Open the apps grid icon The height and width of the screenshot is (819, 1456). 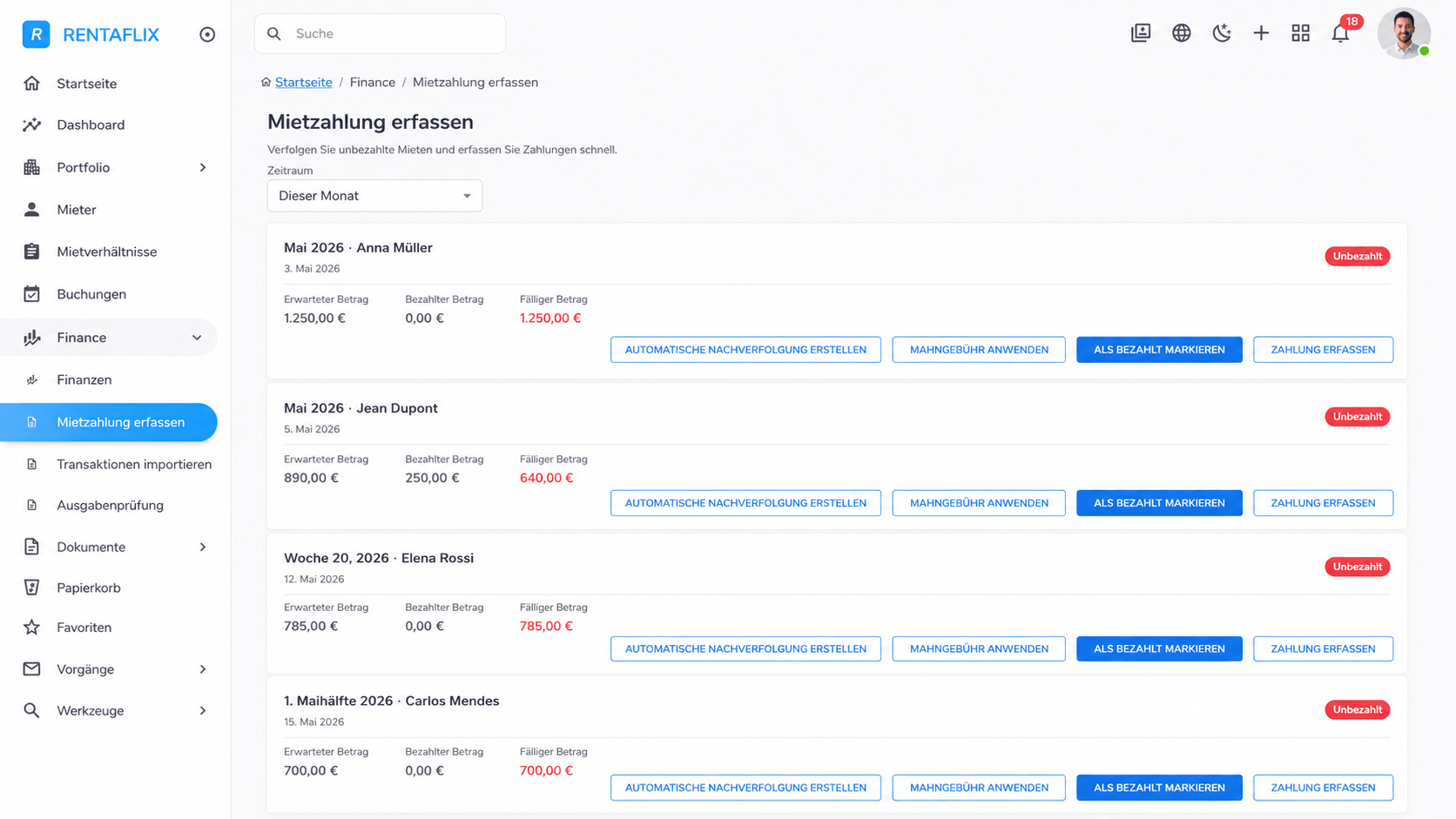1300,33
